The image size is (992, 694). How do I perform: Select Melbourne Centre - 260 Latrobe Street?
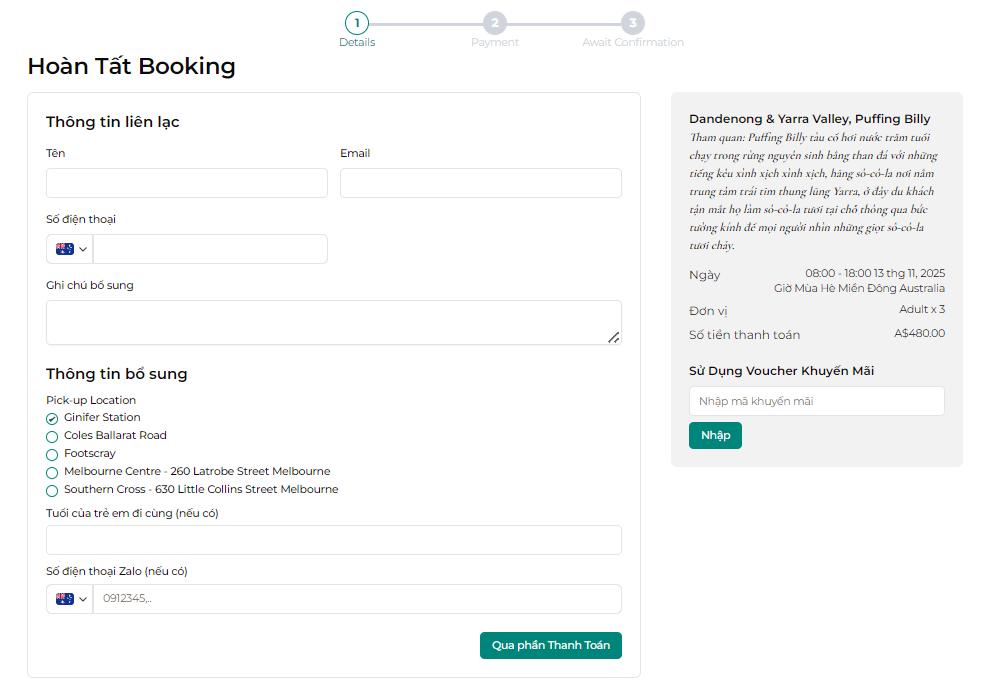[52, 472]
